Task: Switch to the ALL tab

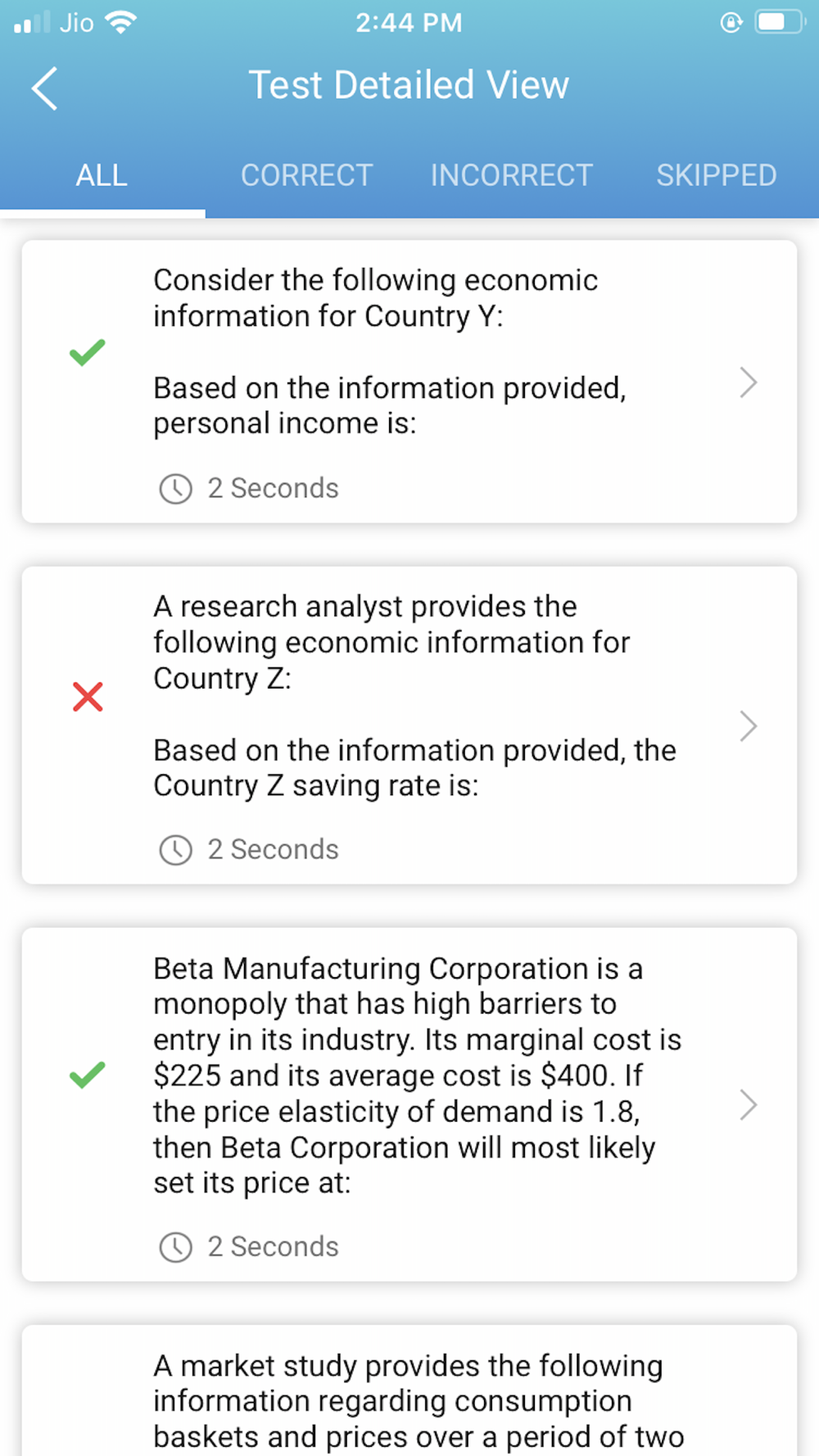Action: (x=102, y=175)
